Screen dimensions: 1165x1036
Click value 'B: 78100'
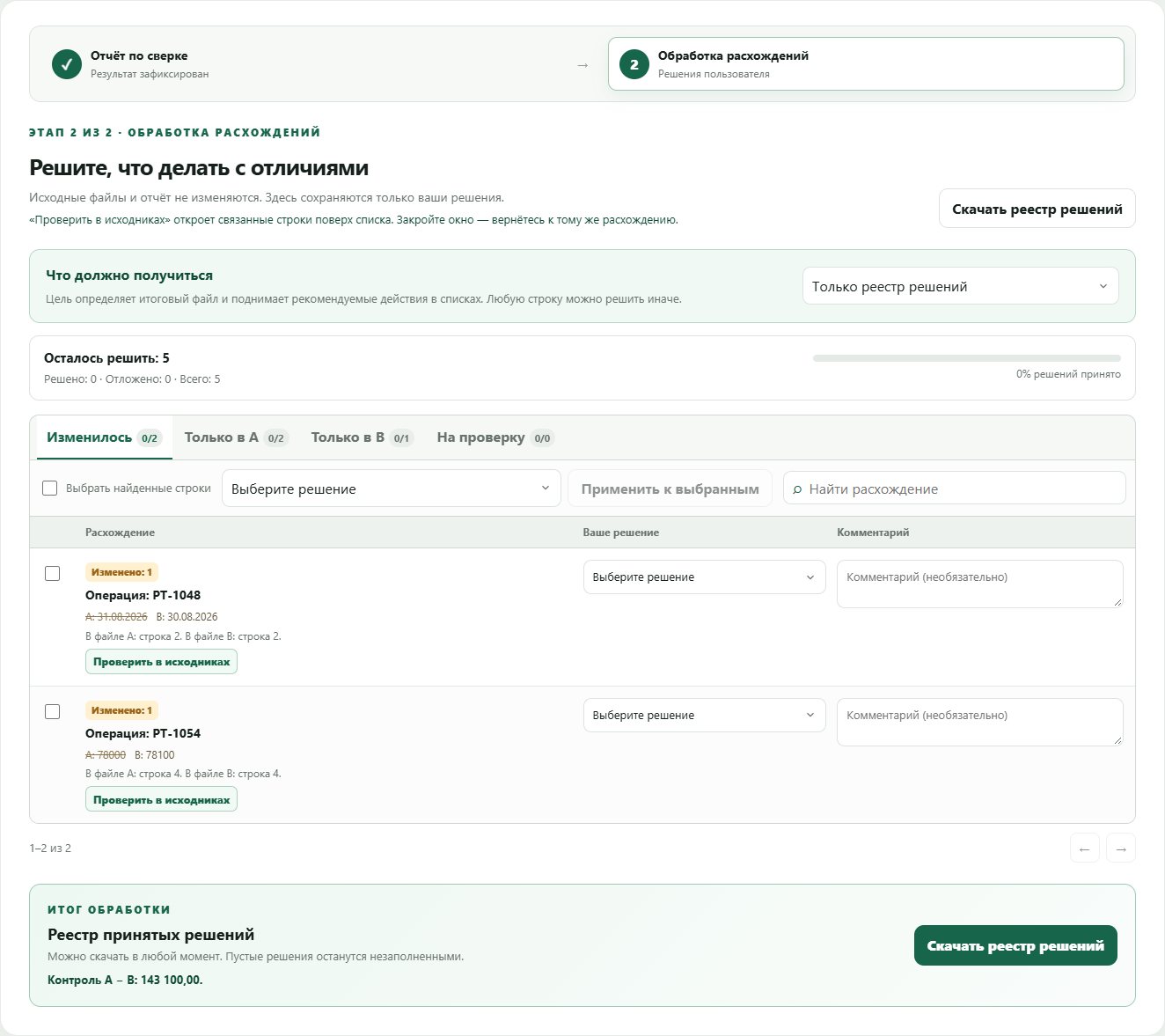tap(155, 755)
